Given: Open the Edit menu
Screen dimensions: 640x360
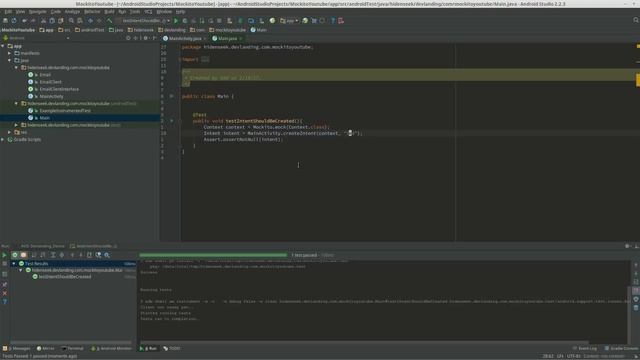Looking at the screenshot, I should pos(8,12).
